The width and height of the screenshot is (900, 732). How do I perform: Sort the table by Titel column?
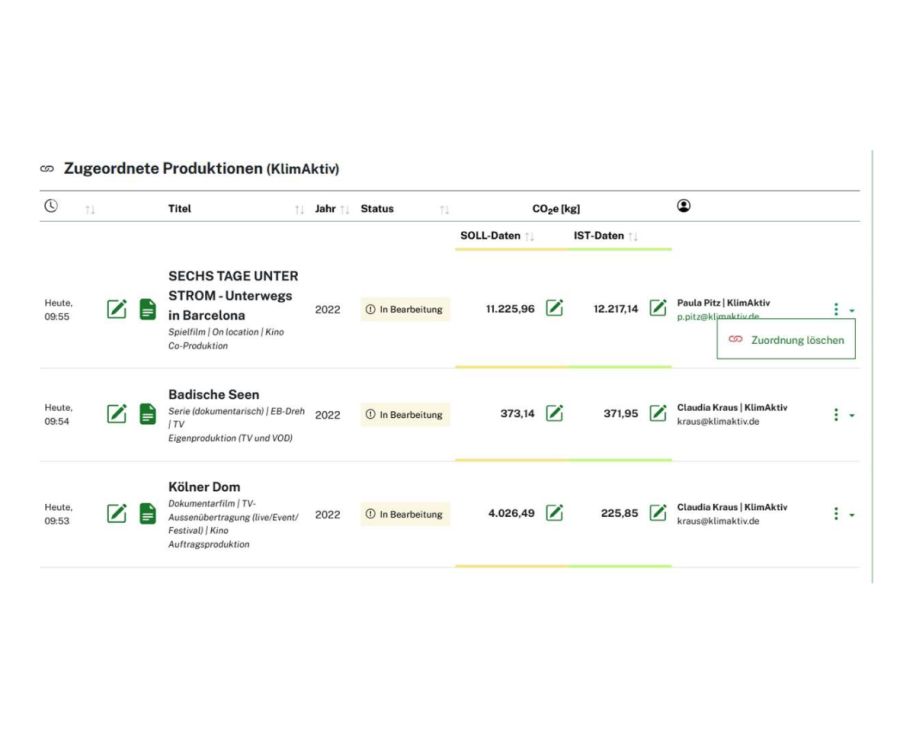point(299,210)
